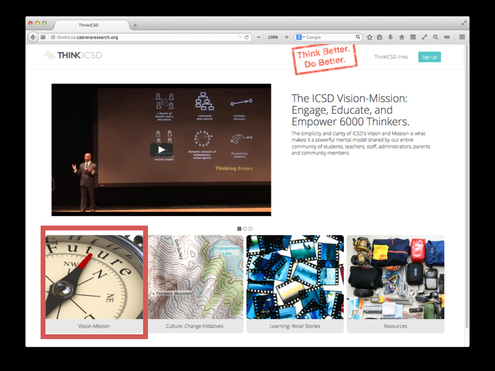Reload the page with the refresh icon
Screen dimensions: 495x371
click(247, 37)
